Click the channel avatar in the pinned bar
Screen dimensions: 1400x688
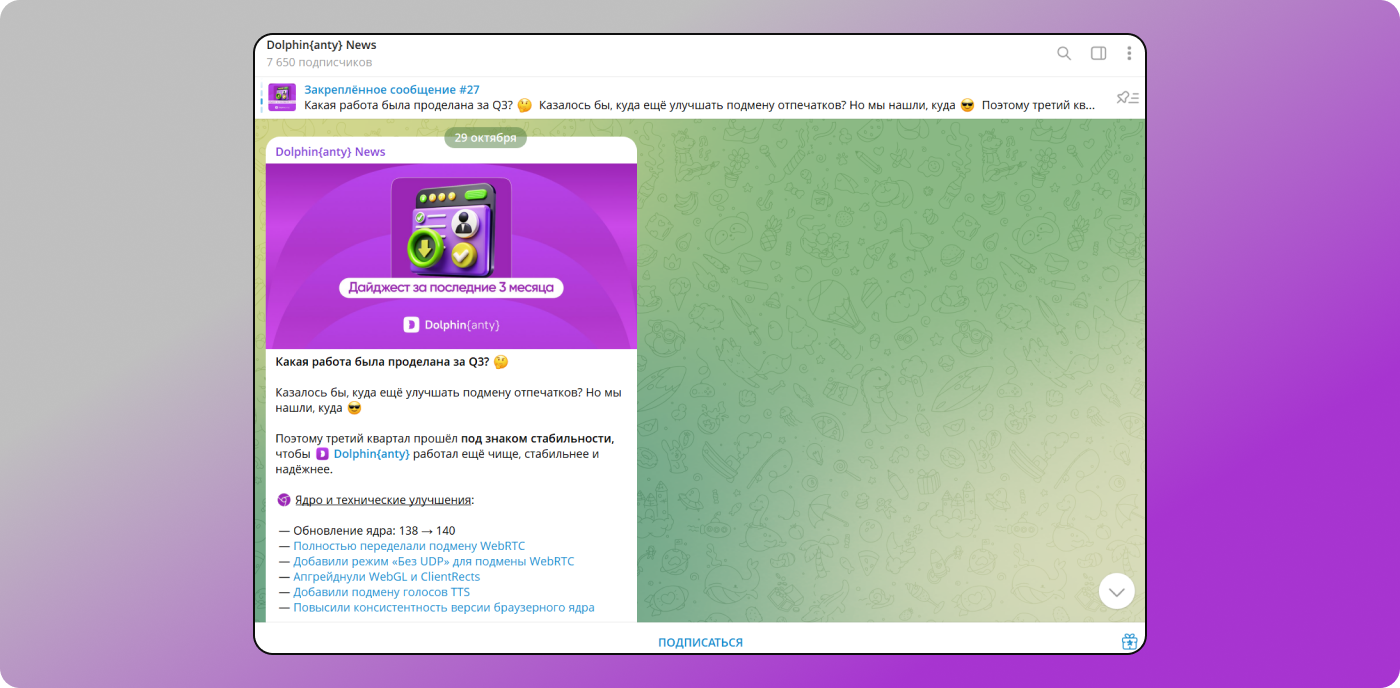(281, 97)
